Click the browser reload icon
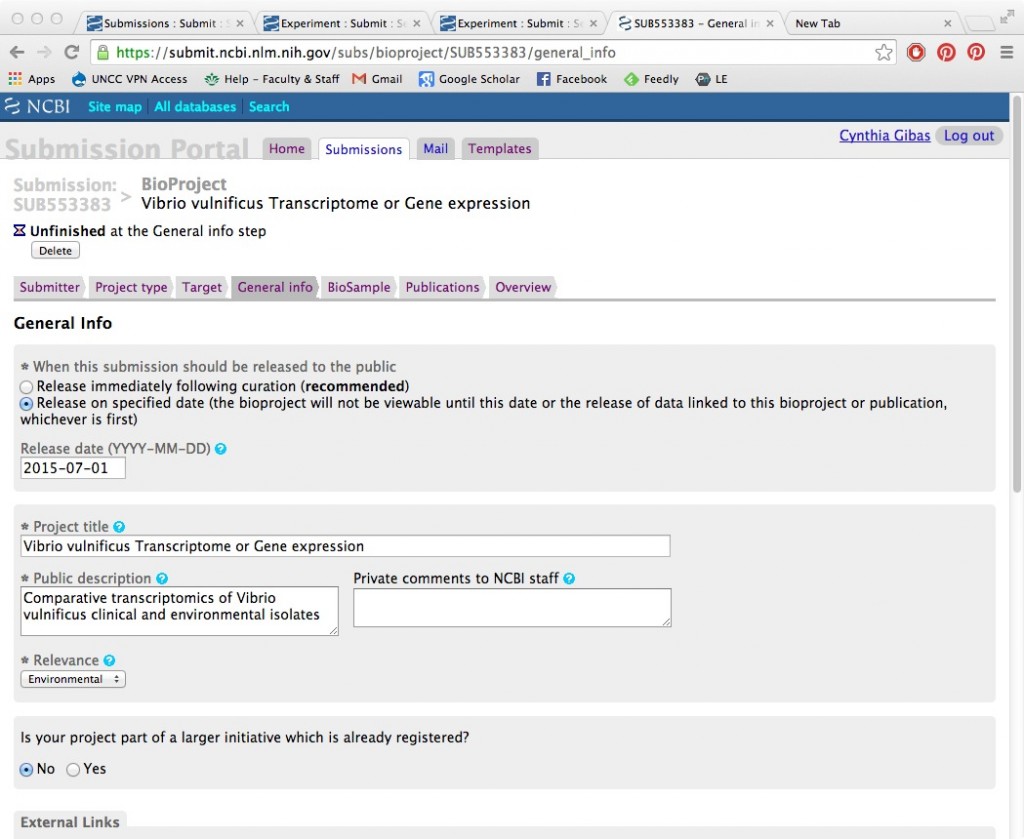 click(71, 53)
